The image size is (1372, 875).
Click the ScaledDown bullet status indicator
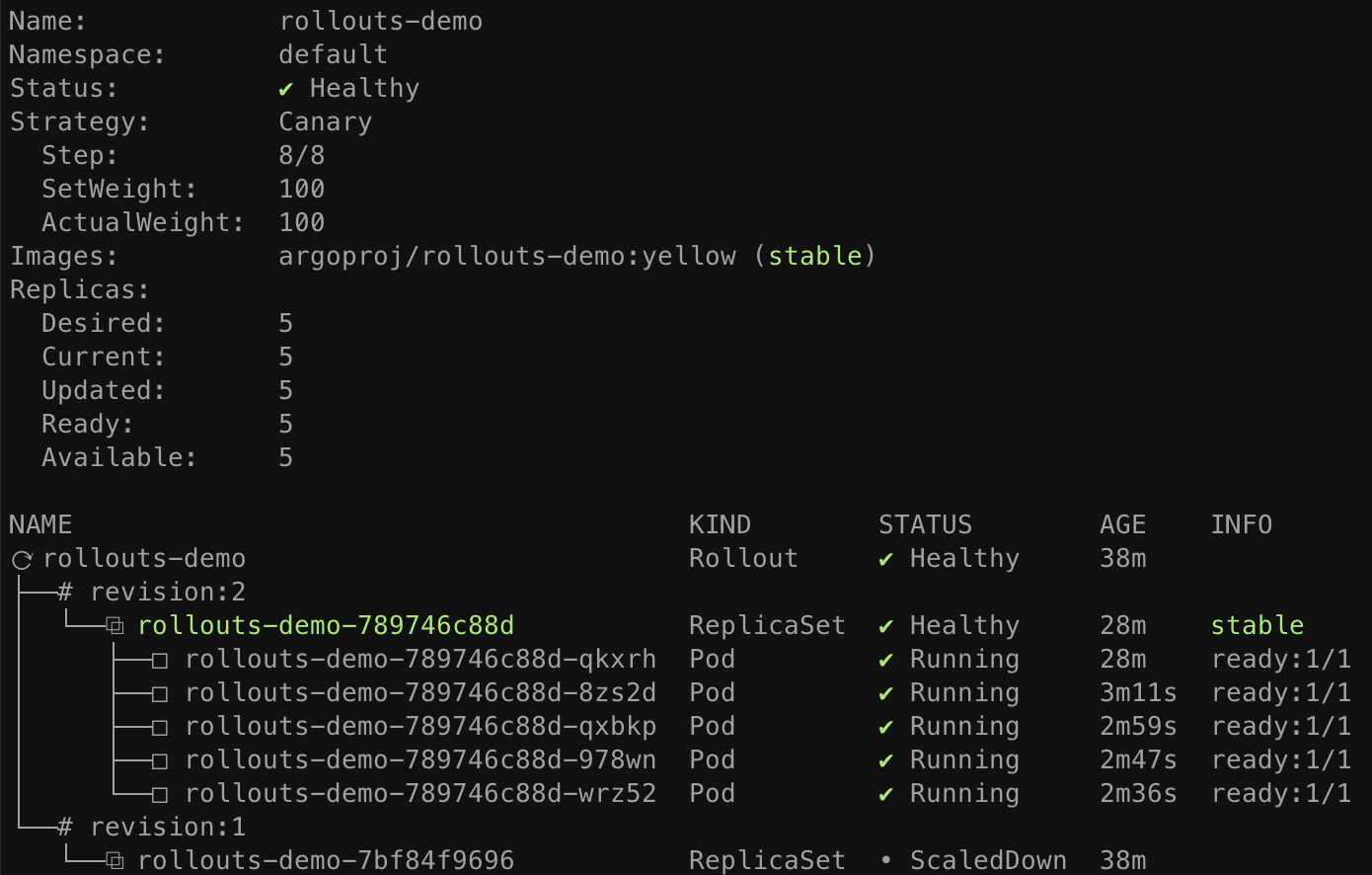[886, 861]
